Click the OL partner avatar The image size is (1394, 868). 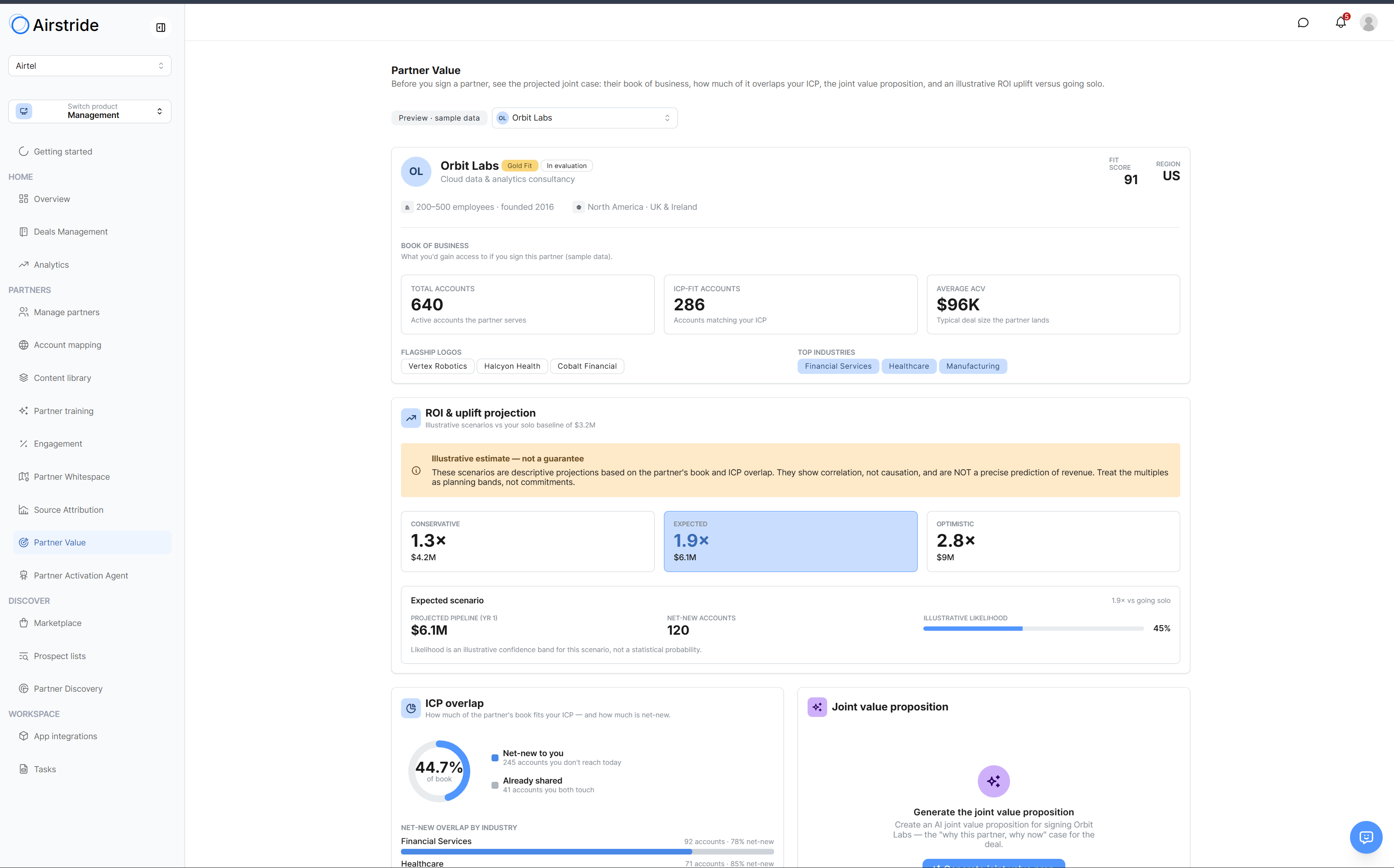[416, 172]
